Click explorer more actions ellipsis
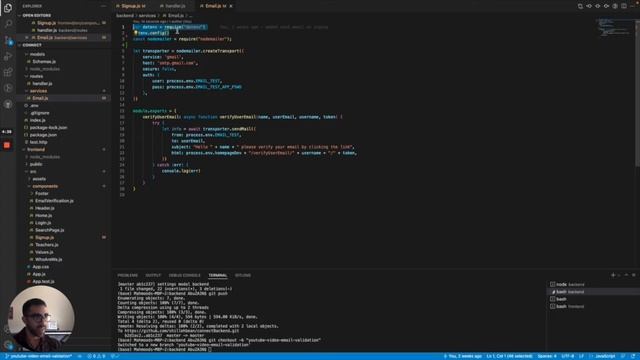 [x=103, y=6]
